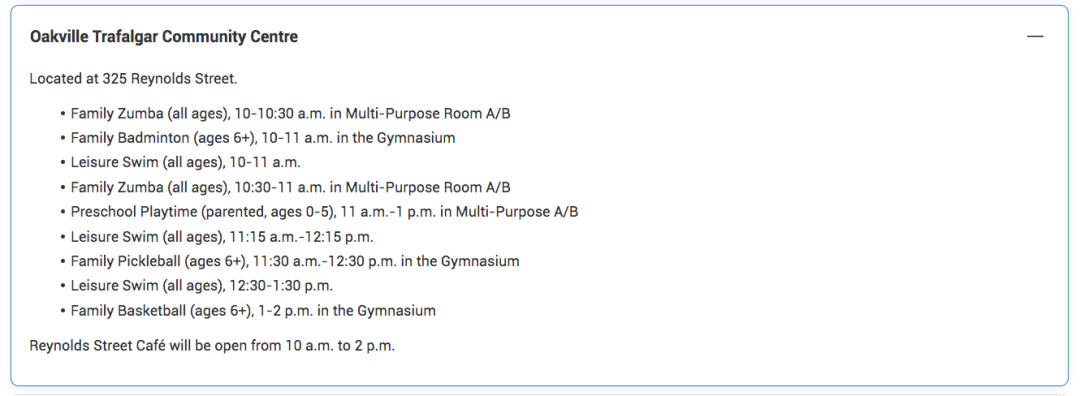The height and width of the screenshot is (396, 1080).
Task: Click the bullet before Family Pickleball
Action: 63,262
